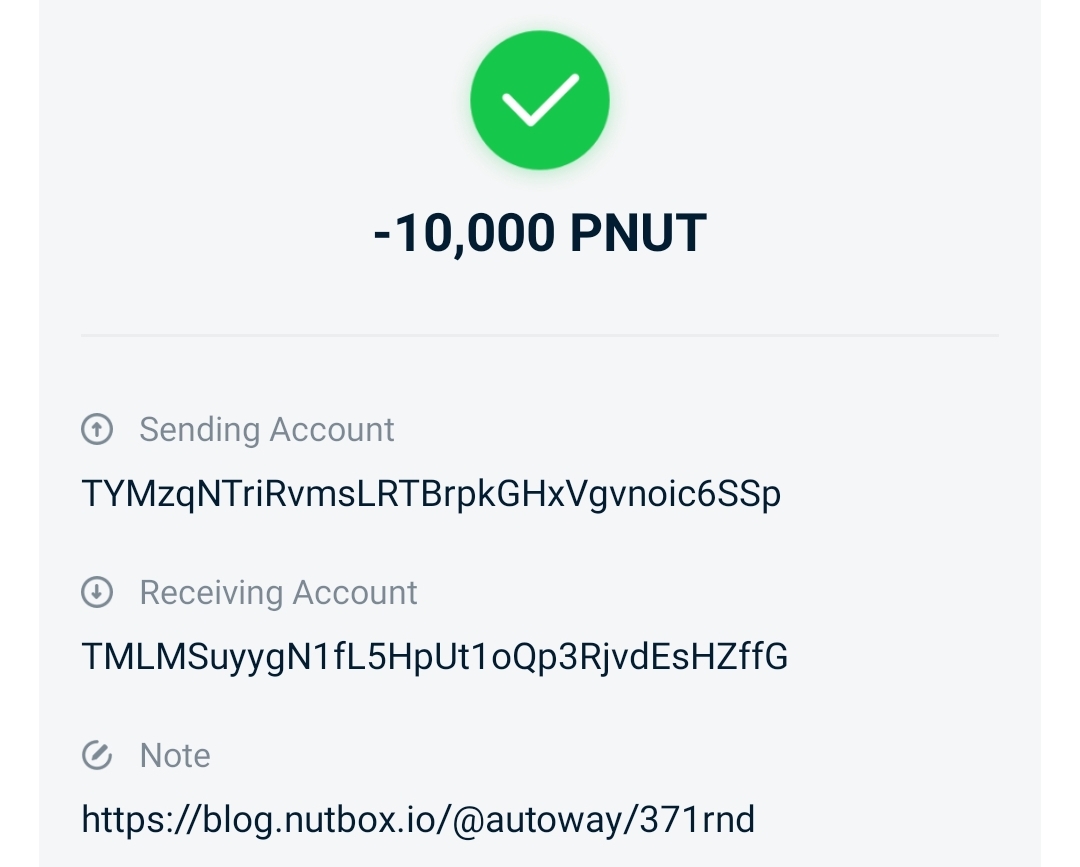Click the Sending Account label
This screenshot has height=867, width=1080.
coord(266,430)
